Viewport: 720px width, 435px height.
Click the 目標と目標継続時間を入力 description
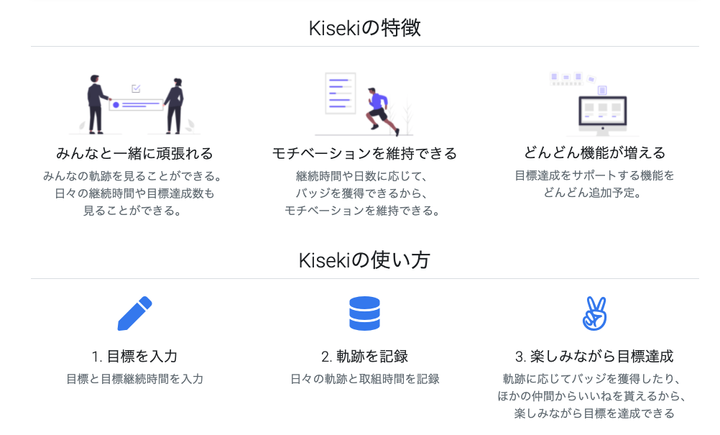[x=134, y=379]
